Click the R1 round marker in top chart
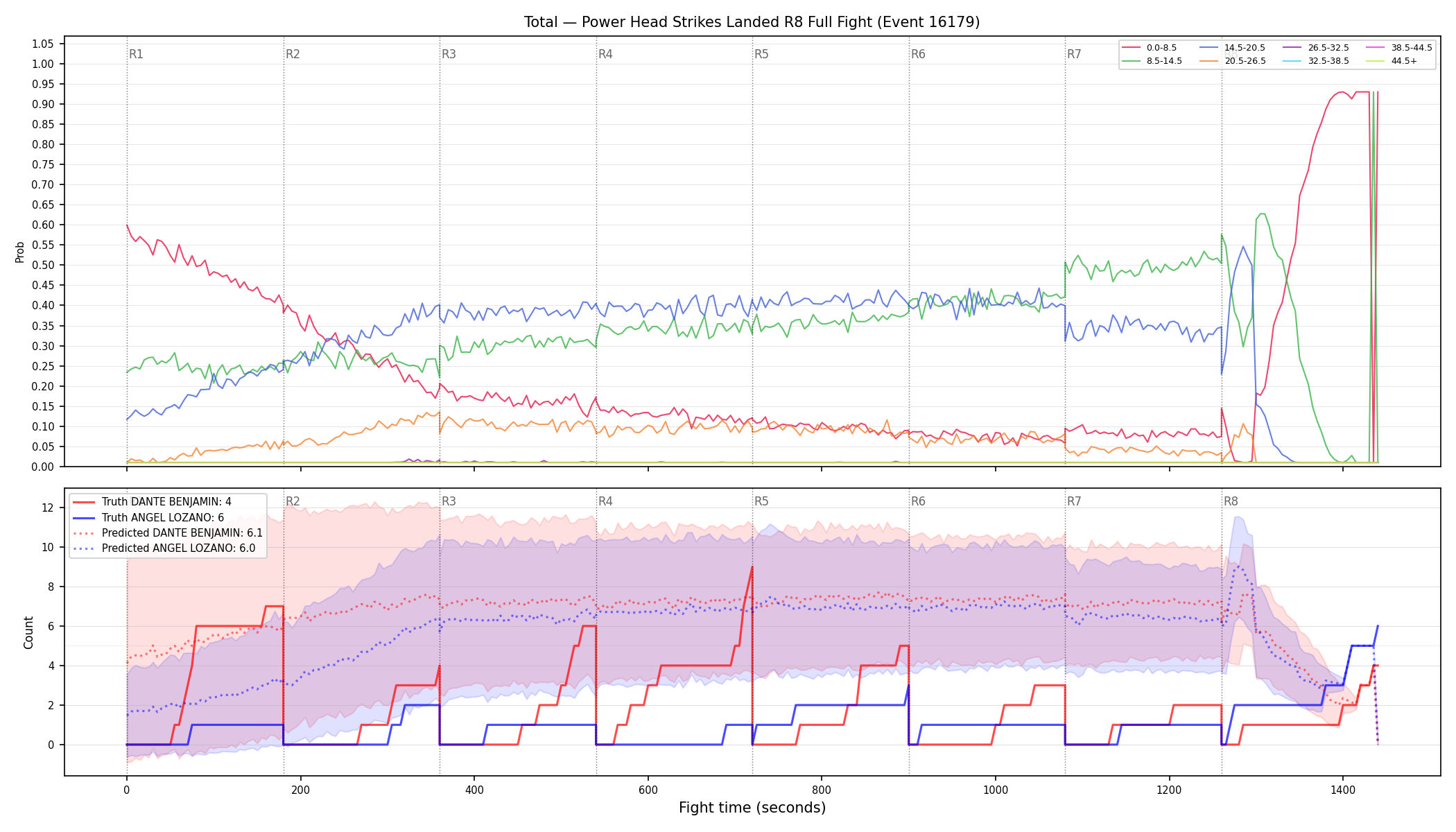Screen dimensions: 1456x832 point(136,54)
